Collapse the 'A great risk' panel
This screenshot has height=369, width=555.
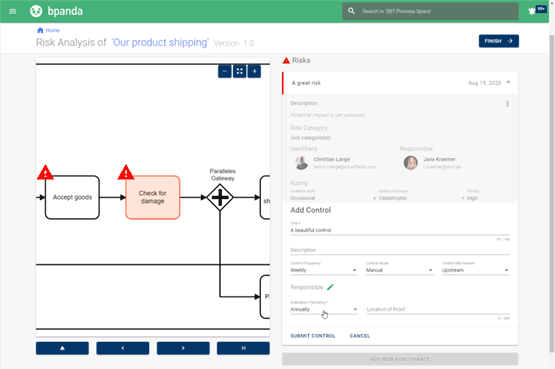(508, 82)
